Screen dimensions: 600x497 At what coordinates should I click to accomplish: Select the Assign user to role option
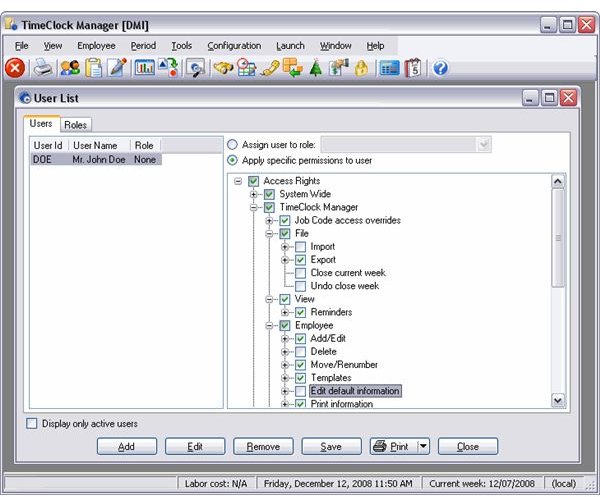(232, 145)
